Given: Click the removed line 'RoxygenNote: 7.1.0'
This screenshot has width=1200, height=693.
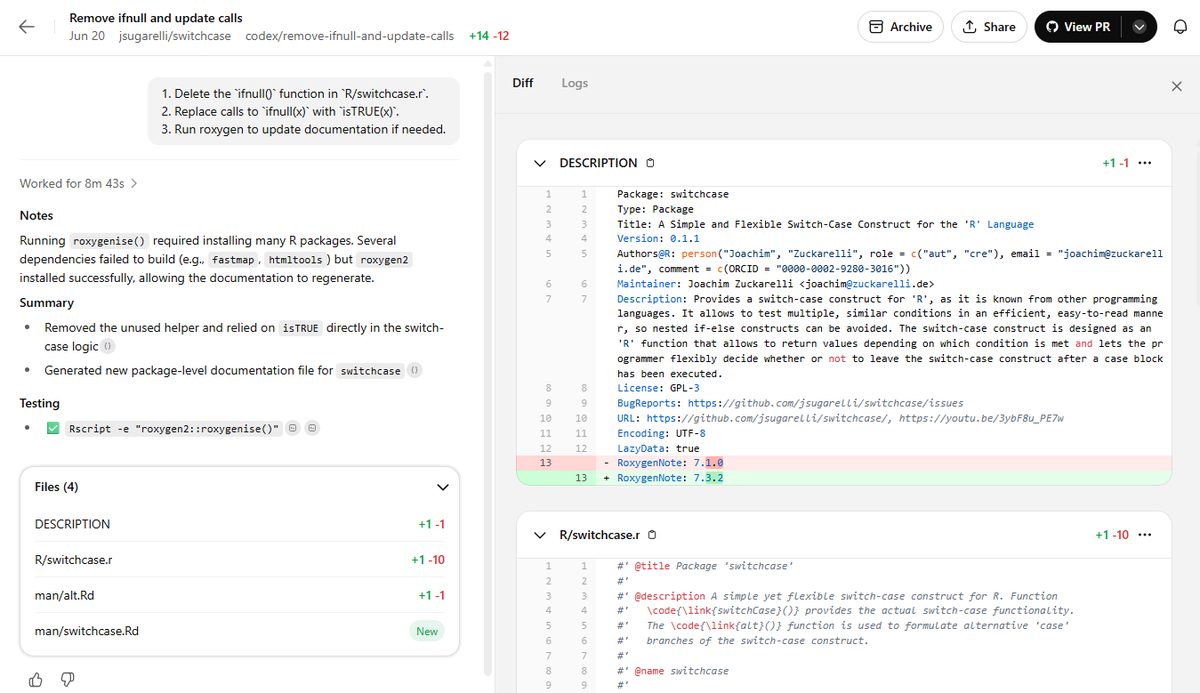Looking at the screenshot, I should click(843, 463).
